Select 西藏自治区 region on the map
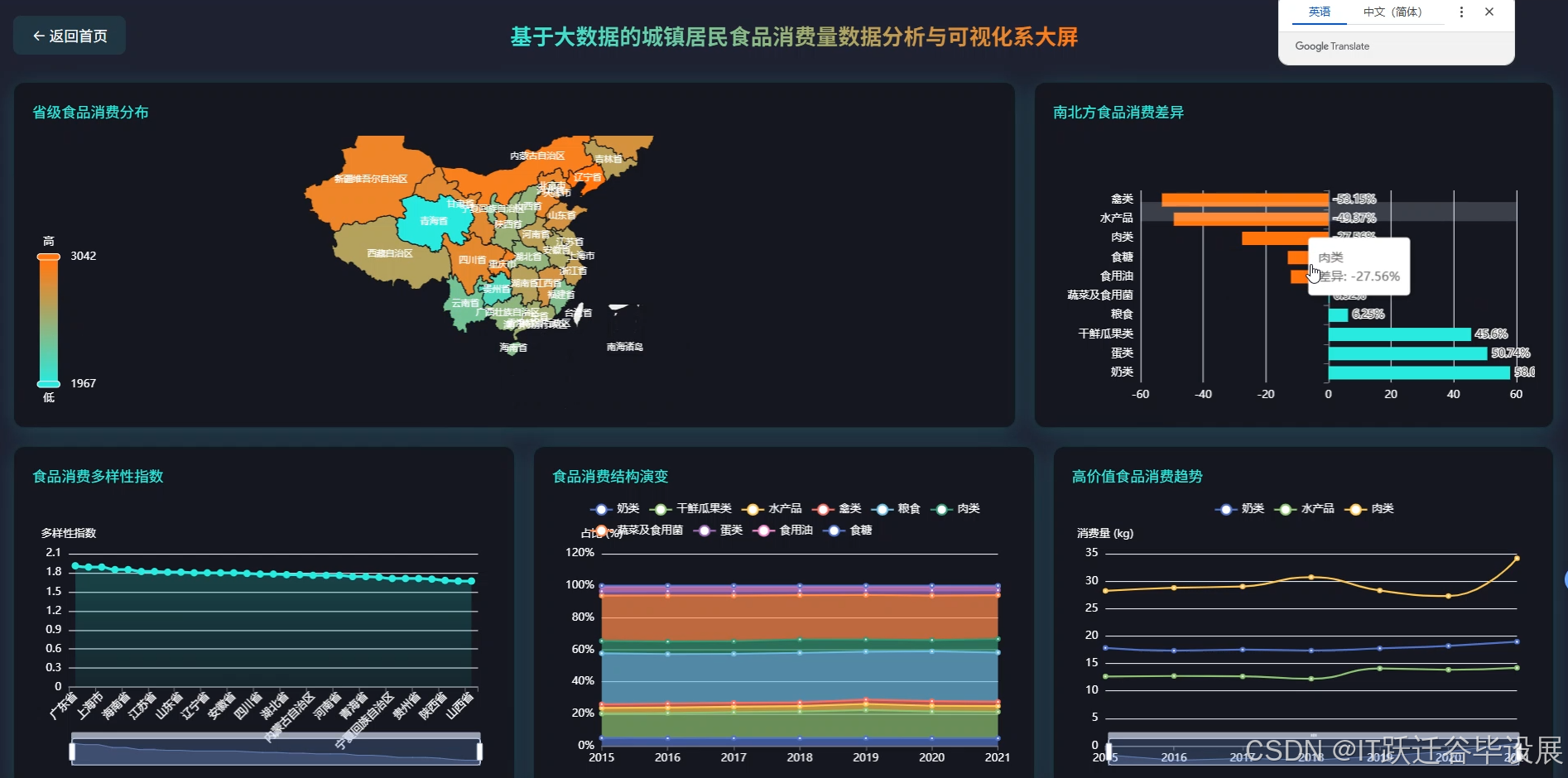 389,252
